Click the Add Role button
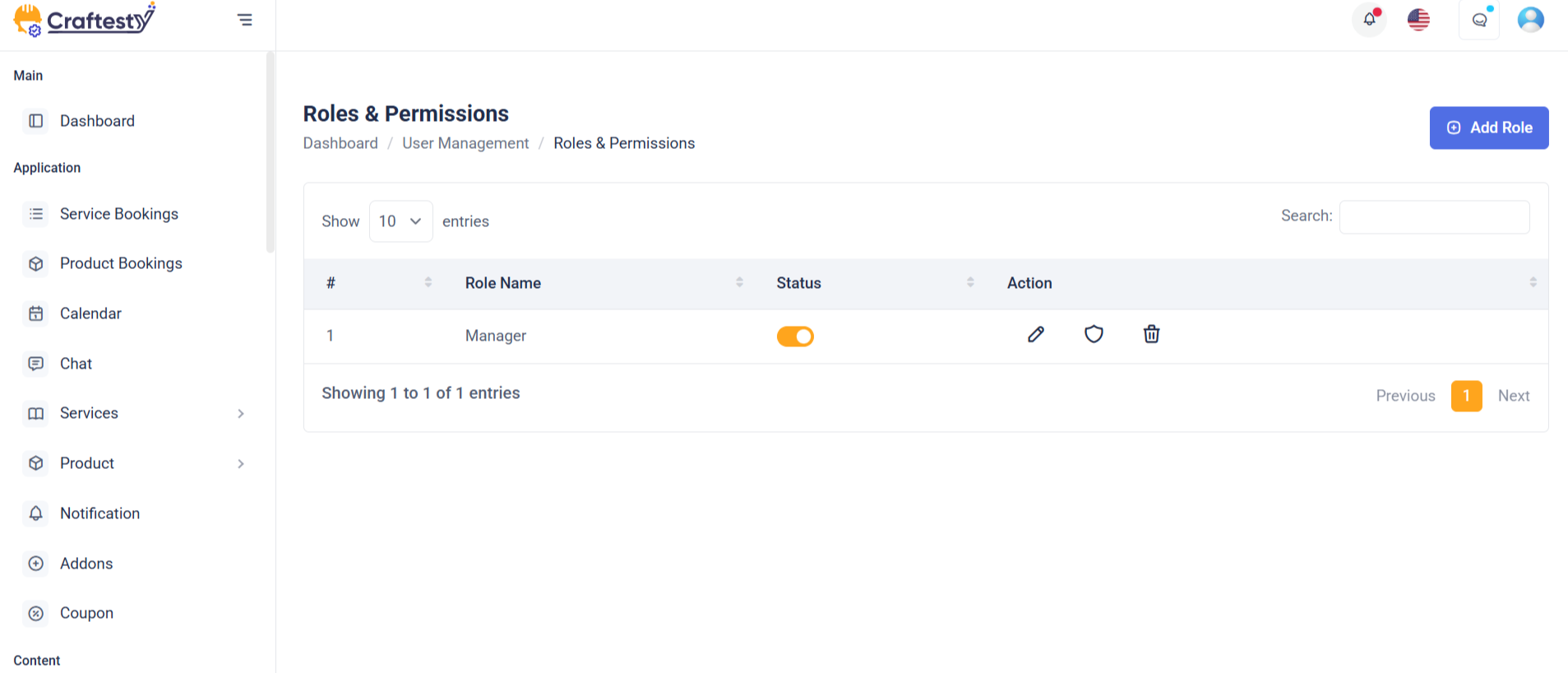1568x673 pixels. [x=1489, y=128]
